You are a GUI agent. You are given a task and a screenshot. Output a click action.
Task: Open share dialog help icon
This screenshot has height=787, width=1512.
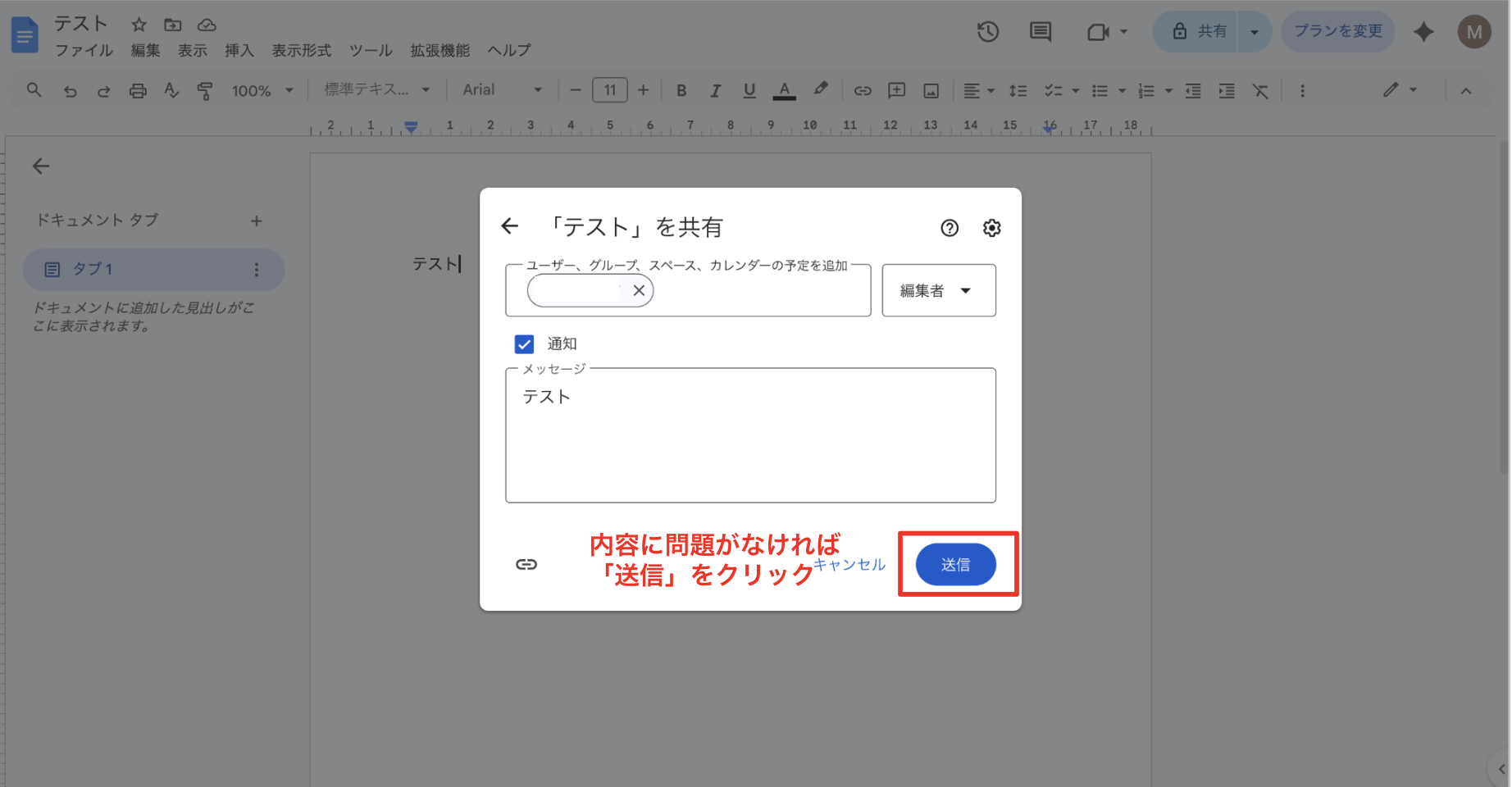coord(950,228)
